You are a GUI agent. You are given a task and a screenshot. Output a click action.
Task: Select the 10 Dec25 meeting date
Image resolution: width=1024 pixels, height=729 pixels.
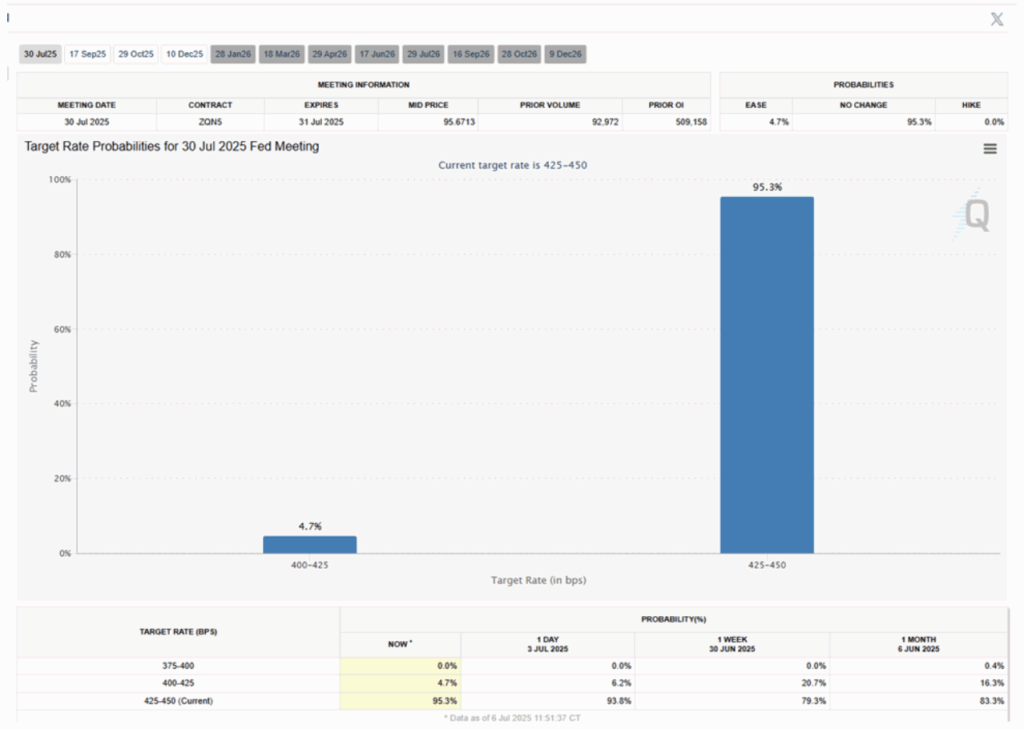184,54
